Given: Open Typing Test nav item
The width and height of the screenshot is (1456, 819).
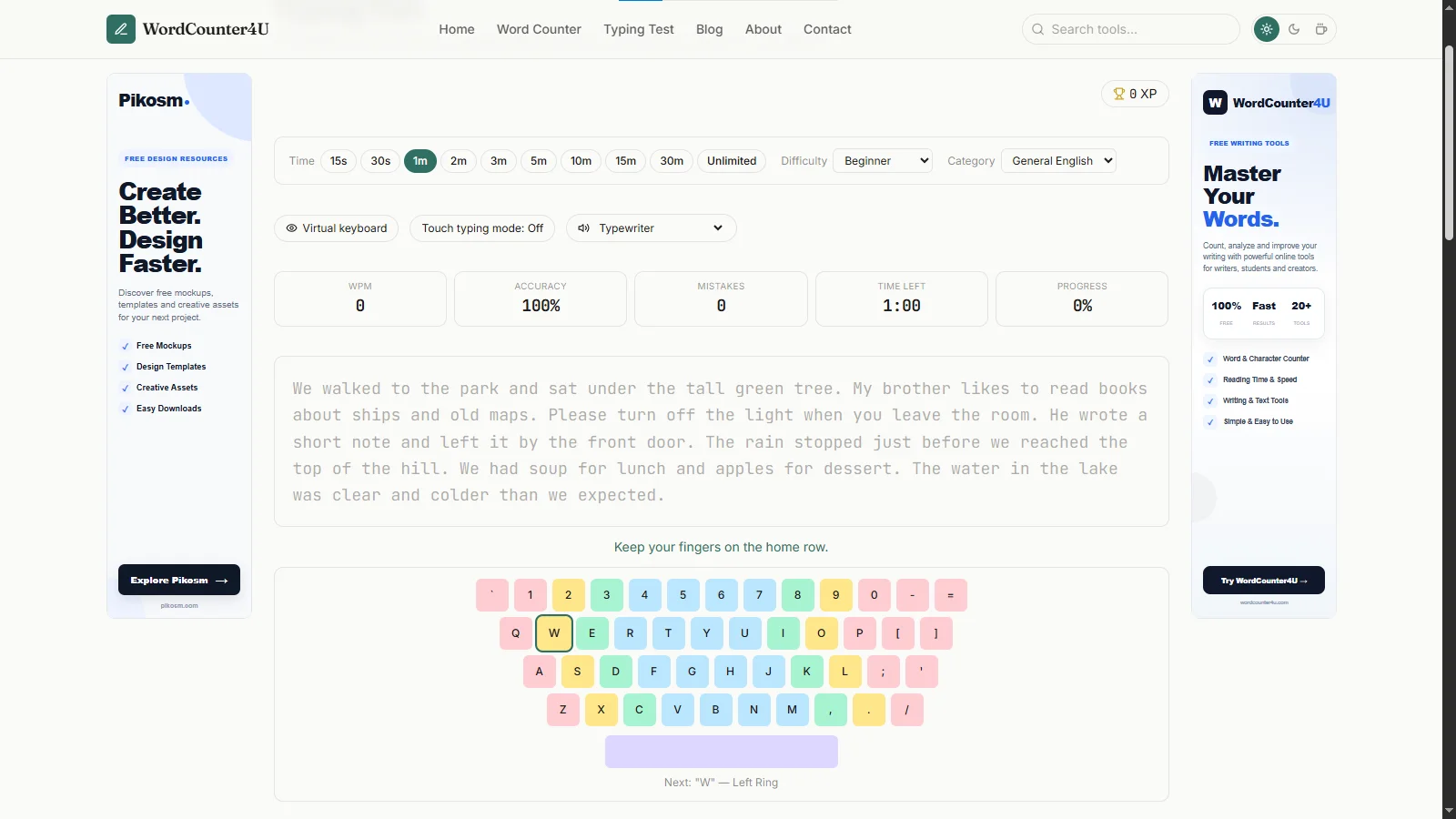Looking at the screenshot, I should 639,29.
